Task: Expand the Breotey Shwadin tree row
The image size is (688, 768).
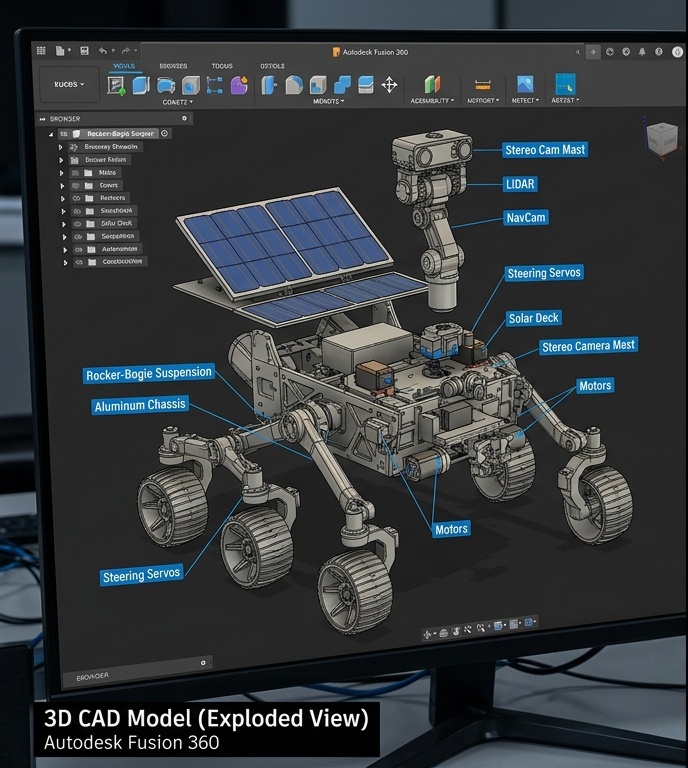Action: (x=60, y=147)
